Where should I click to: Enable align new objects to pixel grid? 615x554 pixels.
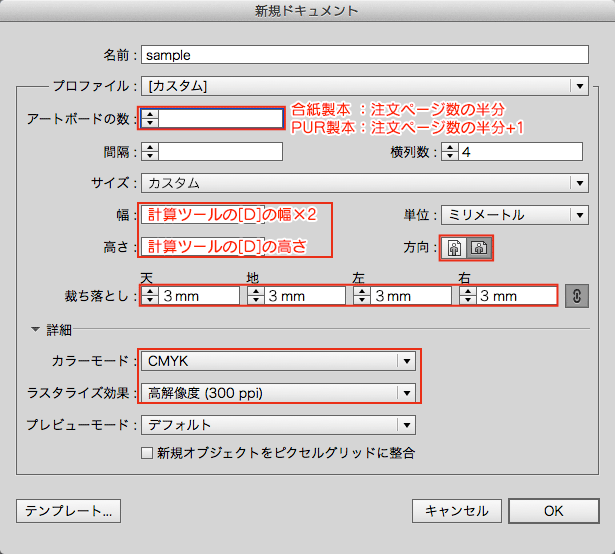point(147,453)
